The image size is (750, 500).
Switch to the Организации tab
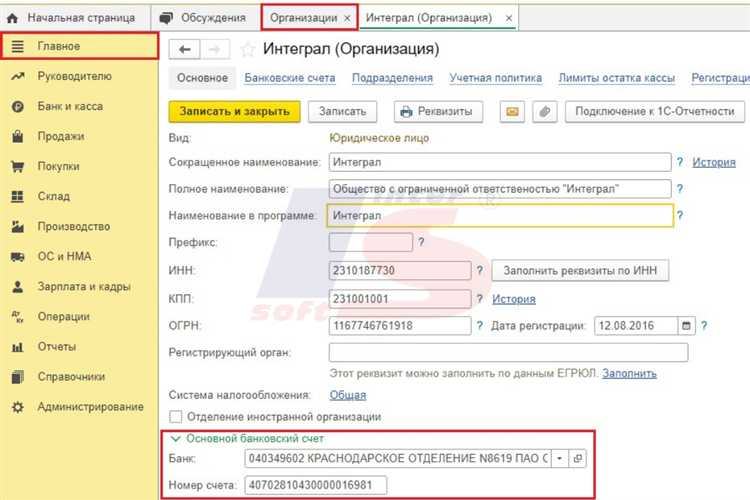point(303,18)
